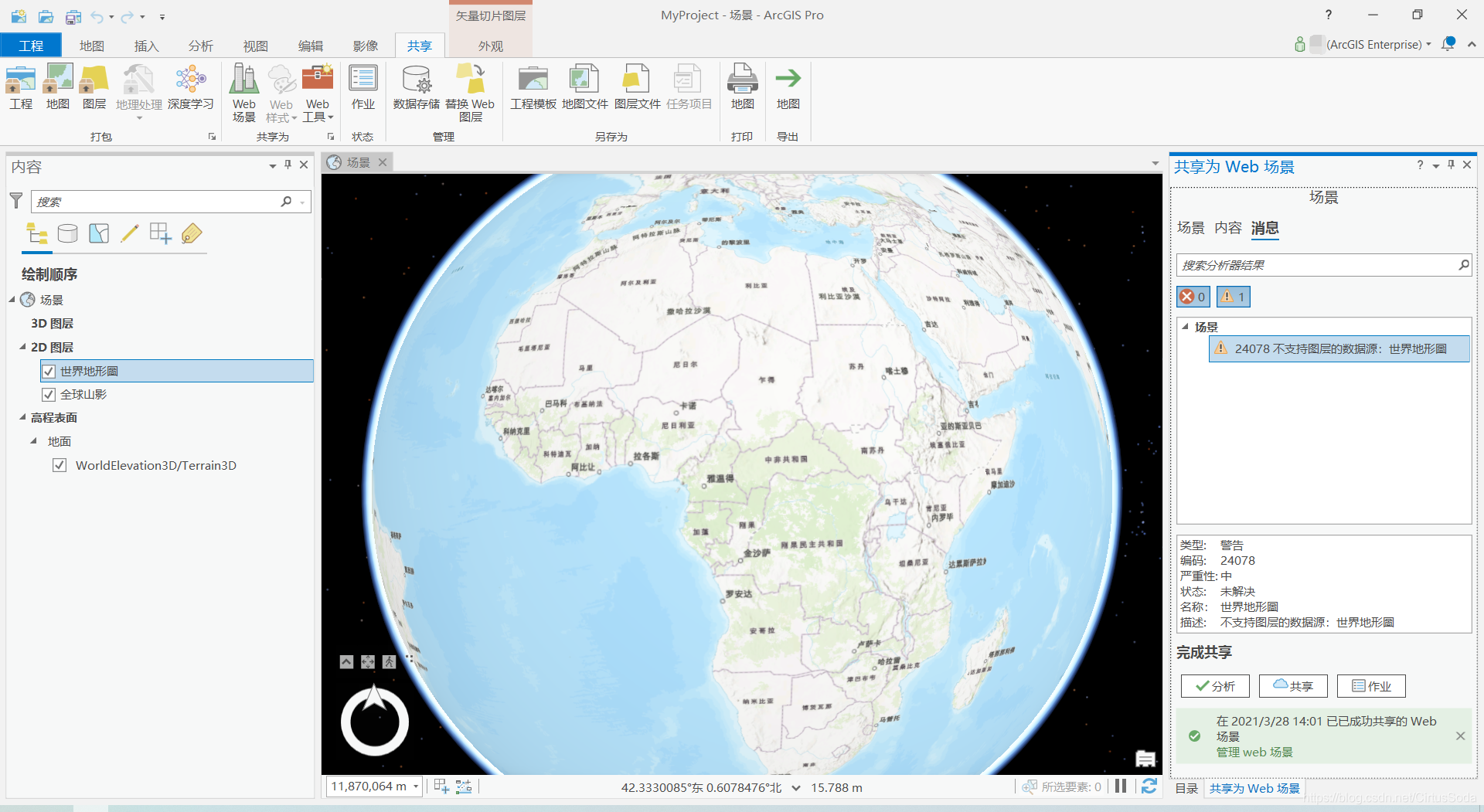
Task: Close the 场景 view tab
Action: click(383, 162)
